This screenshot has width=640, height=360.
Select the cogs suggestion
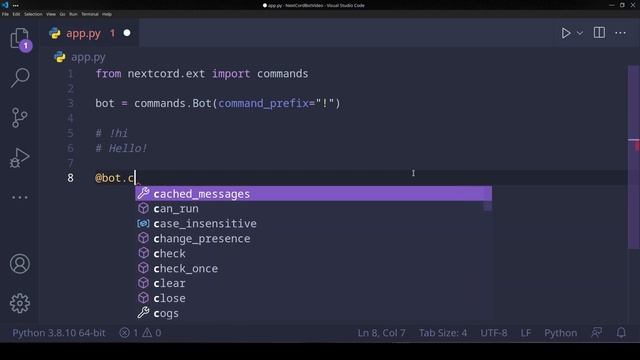click(x=313, y=313)
